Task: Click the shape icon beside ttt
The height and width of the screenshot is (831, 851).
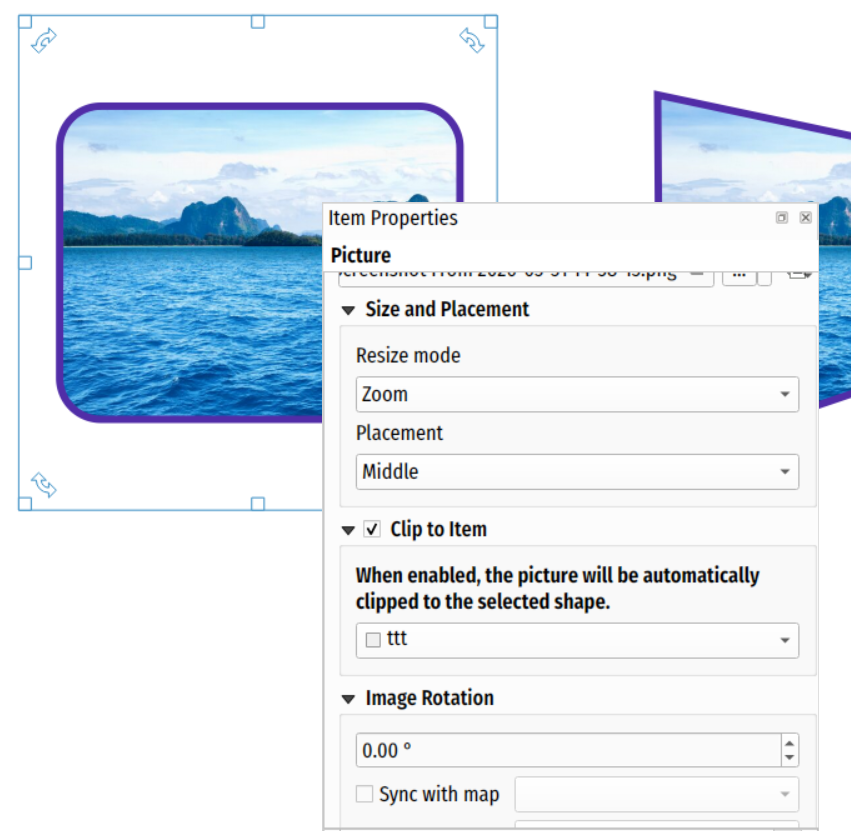Action: coord(373,640)
